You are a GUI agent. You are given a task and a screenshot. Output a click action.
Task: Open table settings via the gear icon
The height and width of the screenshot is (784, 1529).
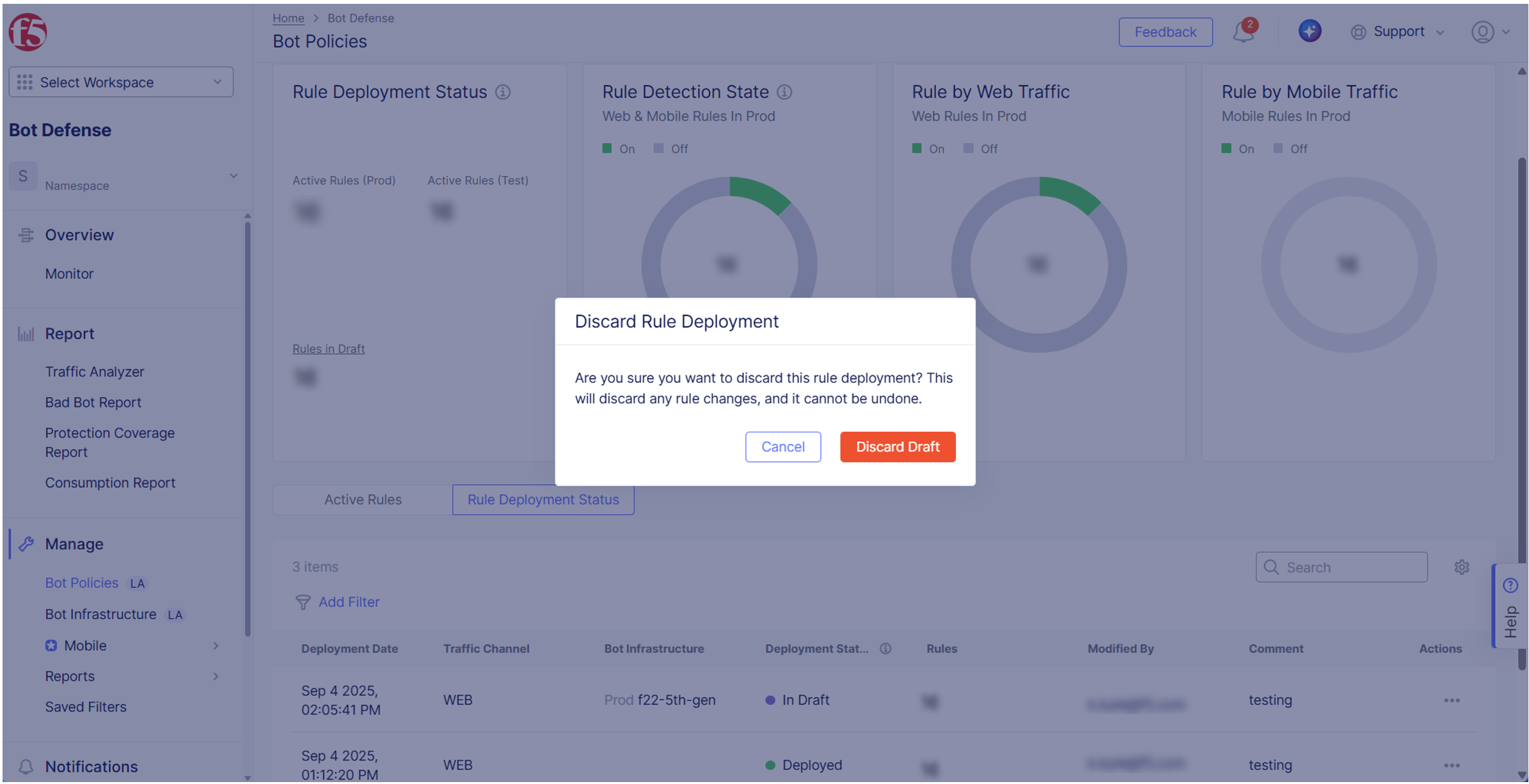1461,567
